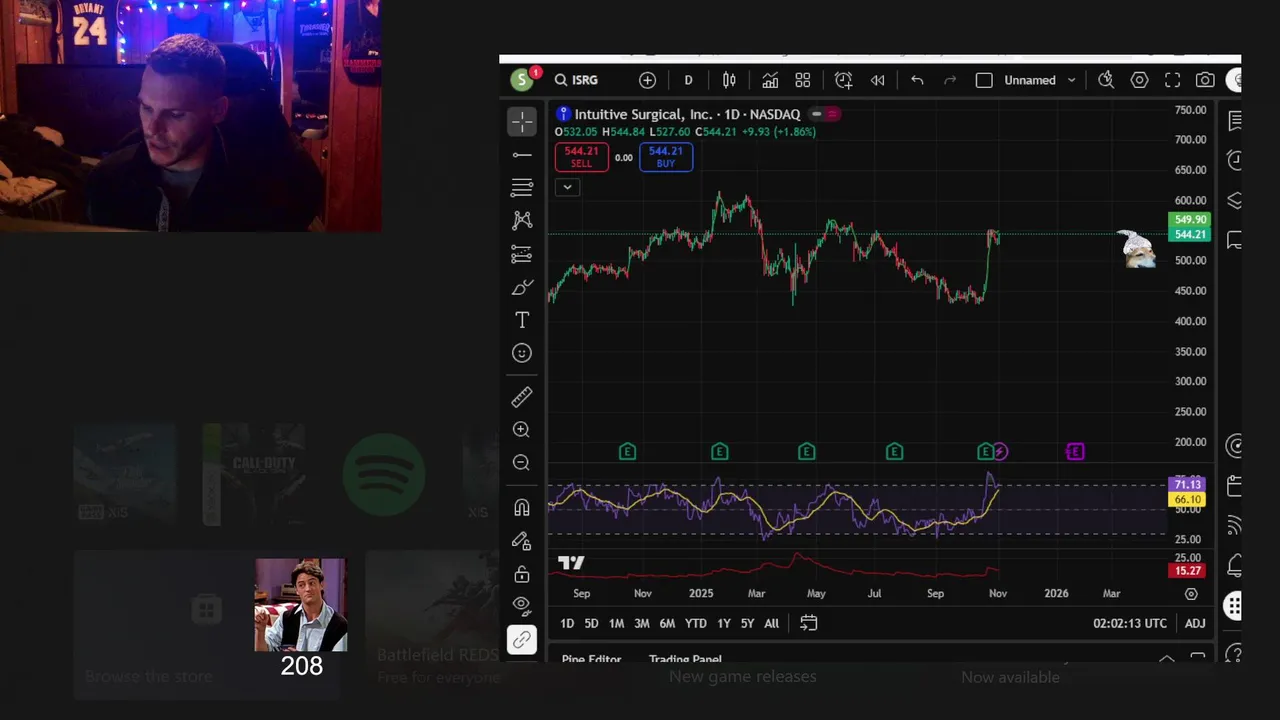1280x720 pixels.
Task: Click the zoom in magnifier tool
Action: coord(521,429)
